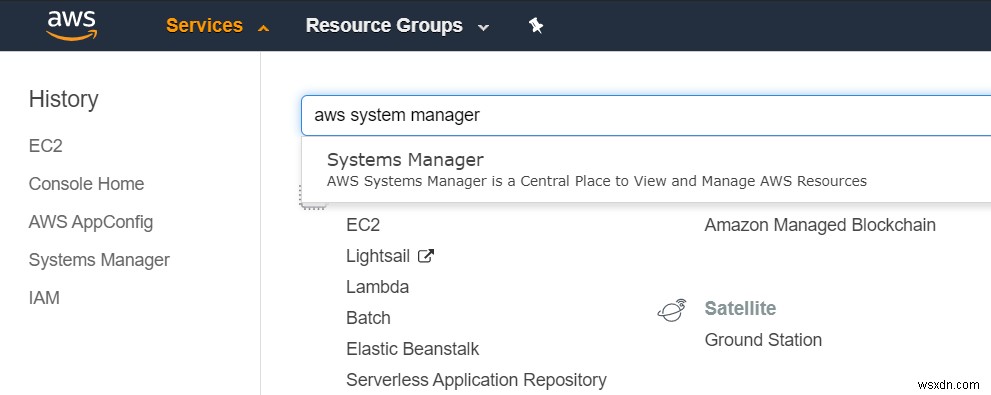The width and height of the screenshot is (991, 395).
Task: Open the Lambda service
Action: 377,287
